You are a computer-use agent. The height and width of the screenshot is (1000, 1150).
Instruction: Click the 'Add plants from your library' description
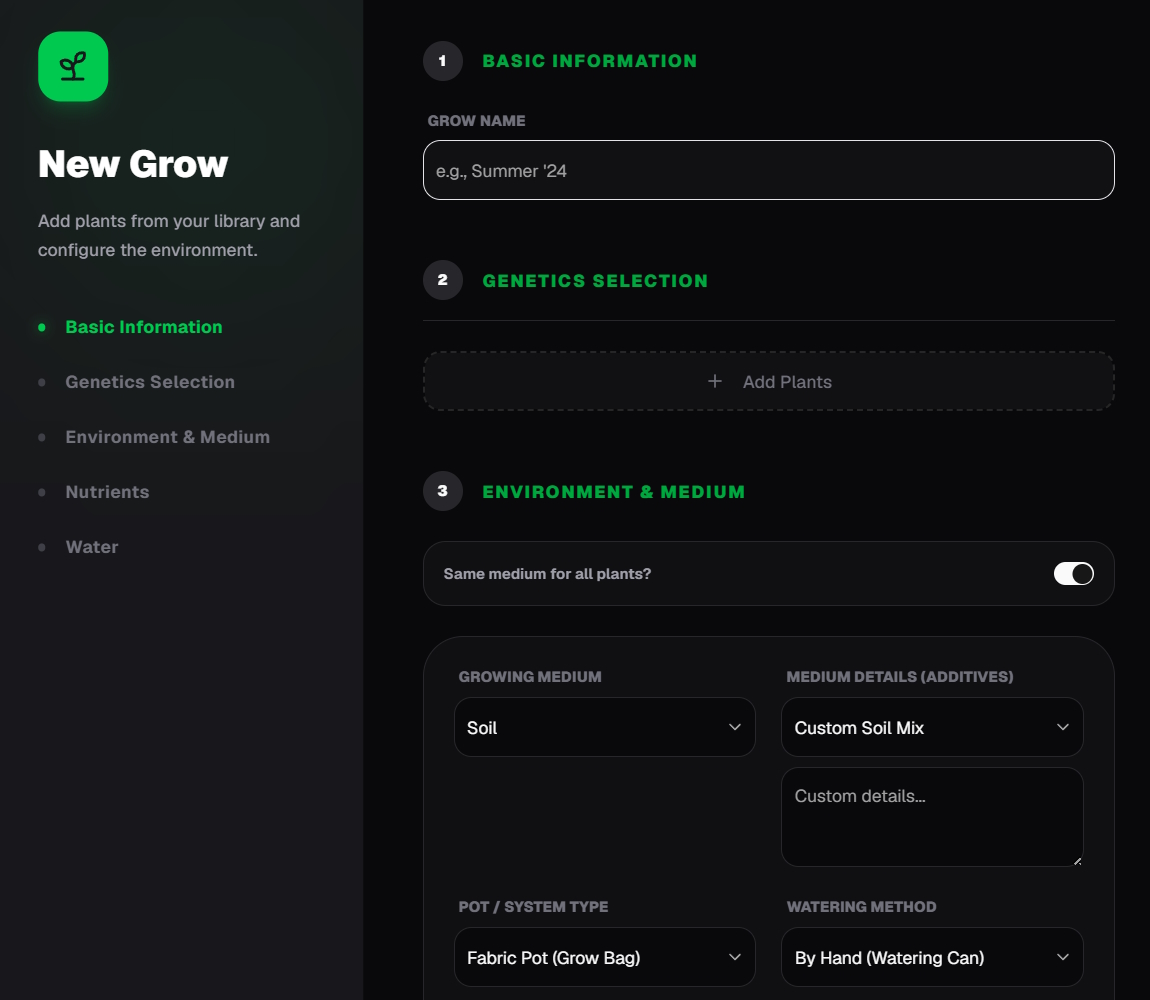click(169, 236)
